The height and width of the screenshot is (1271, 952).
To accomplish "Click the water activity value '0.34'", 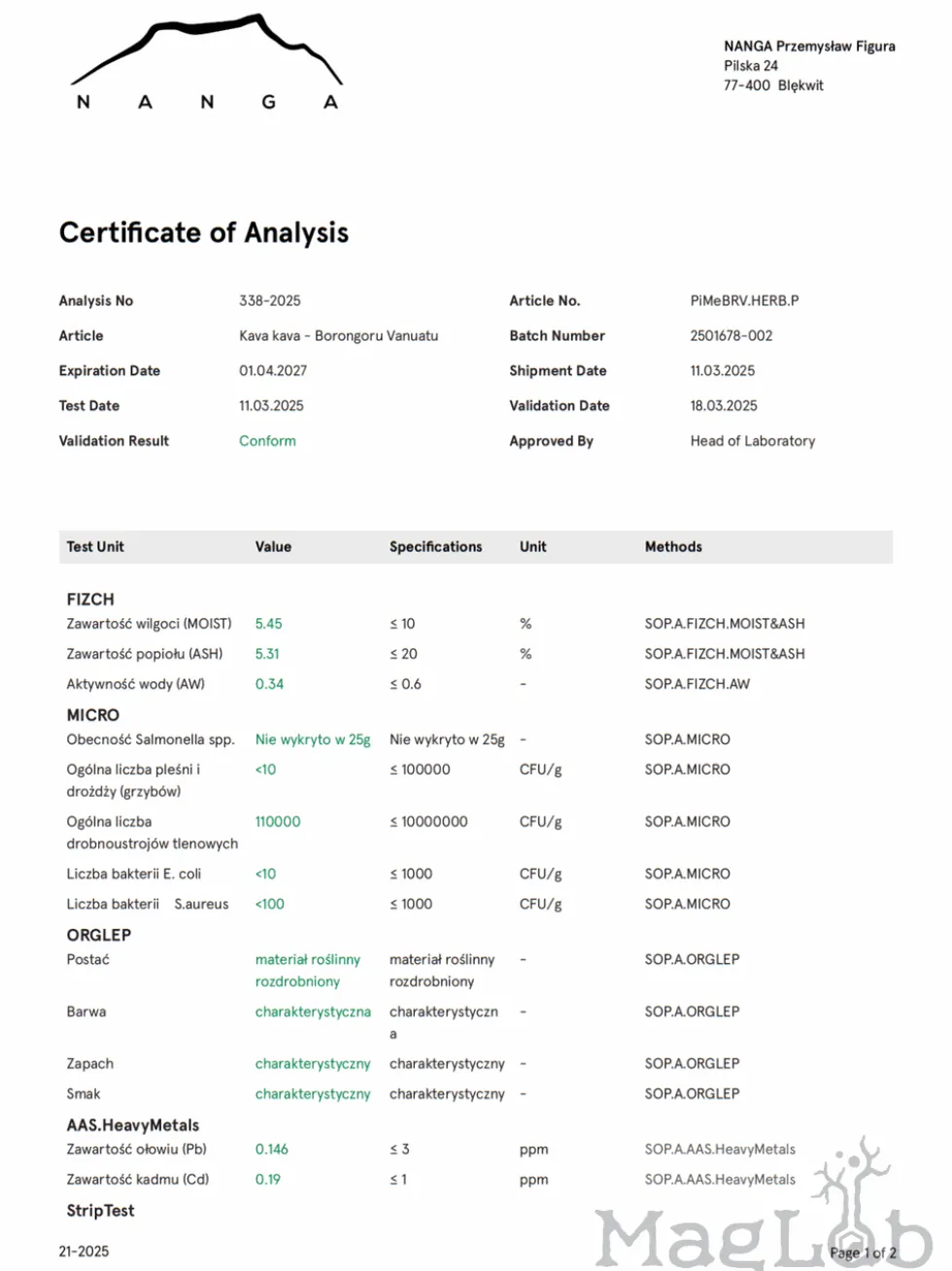I will (270, 684).
